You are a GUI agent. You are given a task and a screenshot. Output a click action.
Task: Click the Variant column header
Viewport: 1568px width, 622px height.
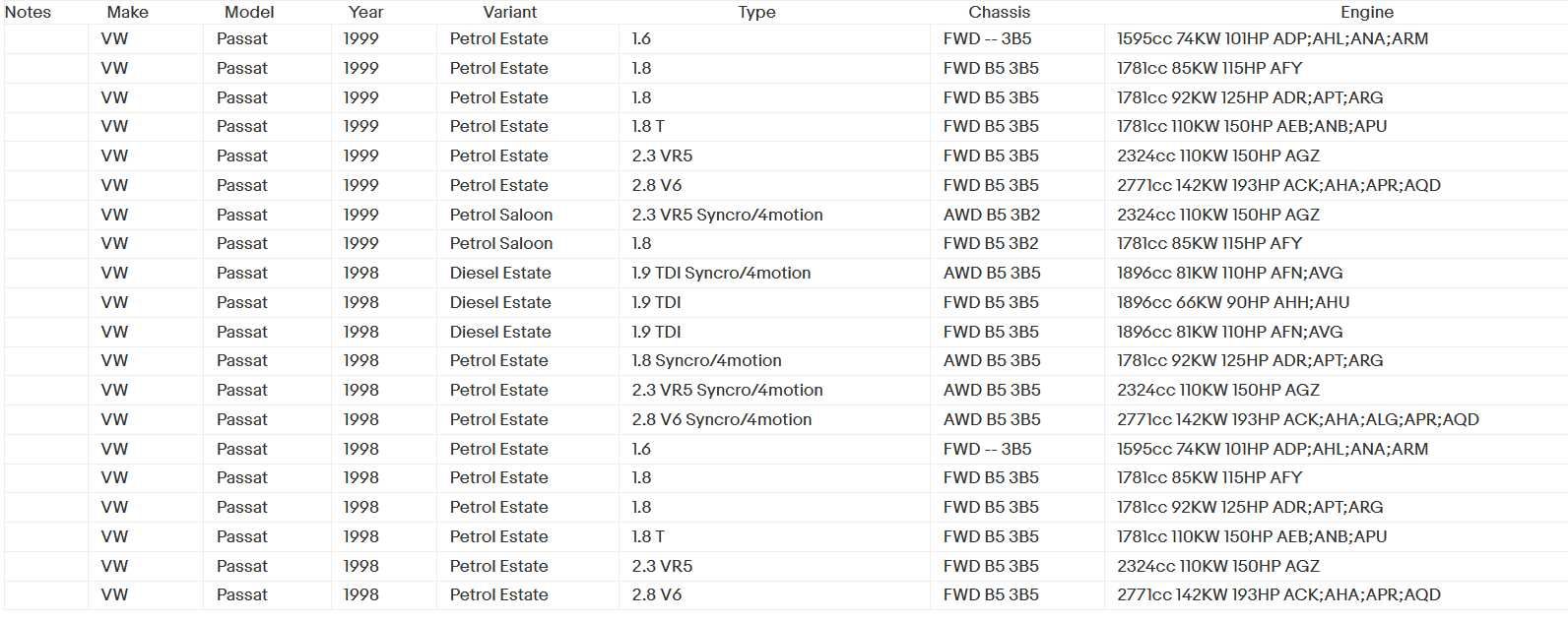tap(510, 12)
